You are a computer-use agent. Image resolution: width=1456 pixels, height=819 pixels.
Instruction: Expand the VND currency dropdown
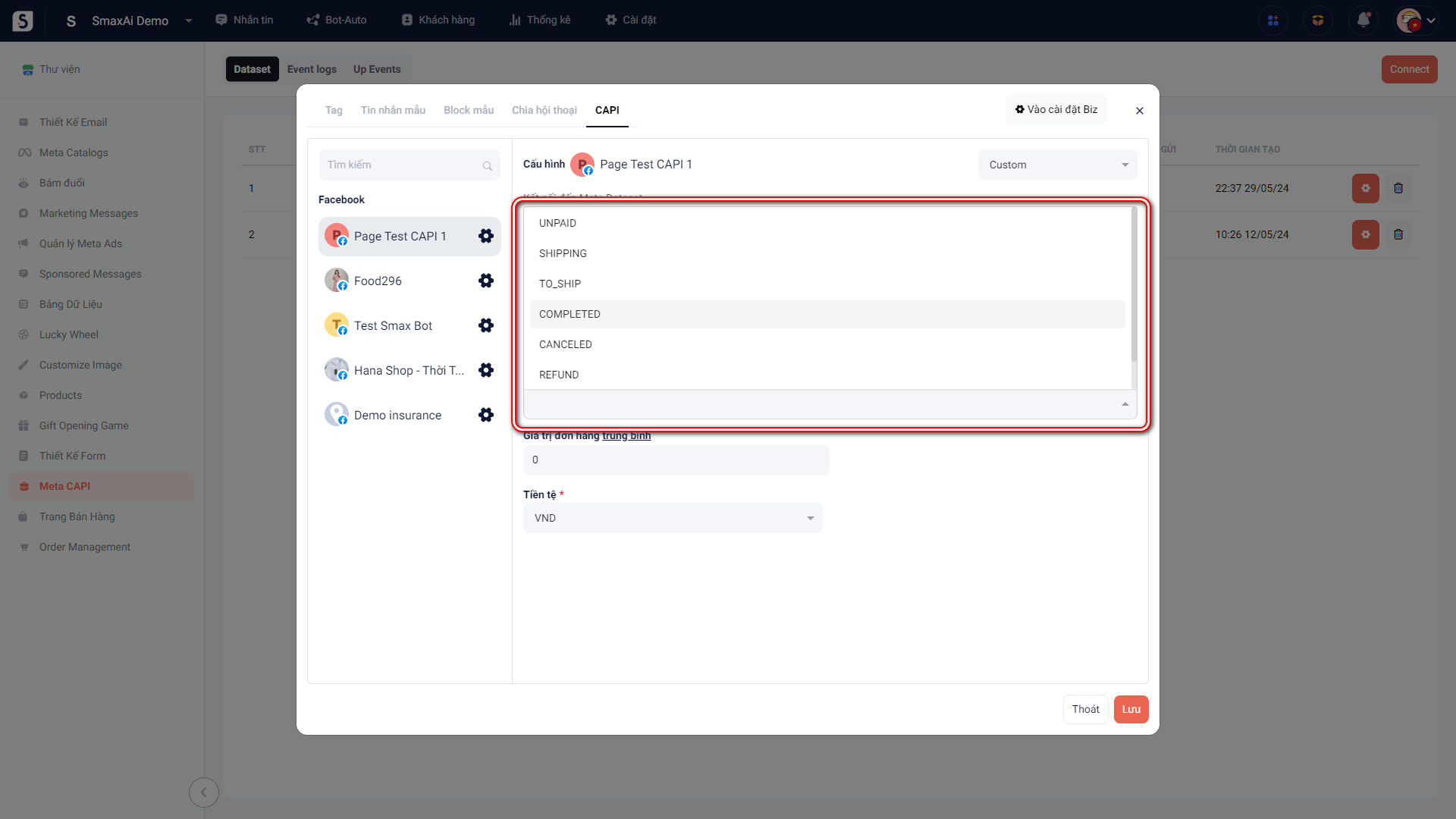pyautogui.click(x=673, y=518)
